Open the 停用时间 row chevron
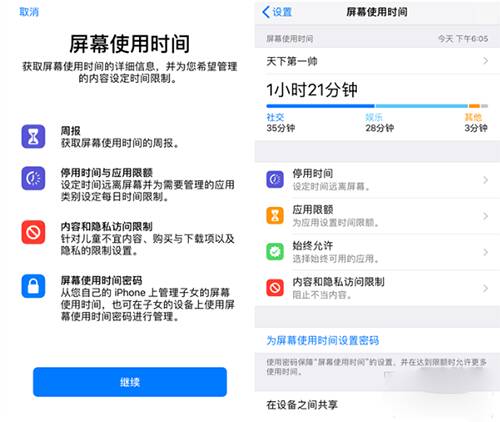The image size is (500, 422). 486,180
